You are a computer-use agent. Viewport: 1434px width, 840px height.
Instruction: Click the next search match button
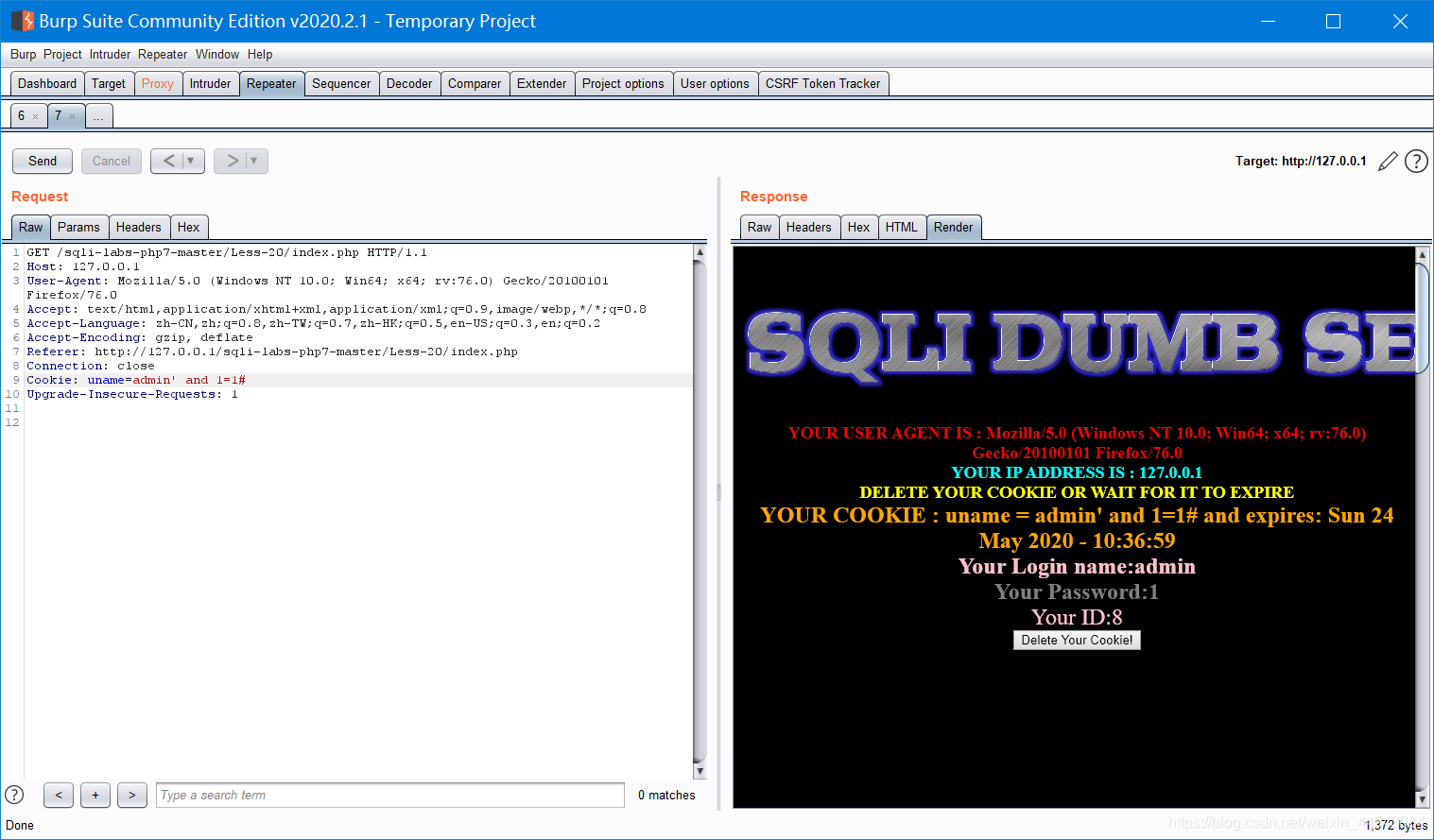132,795
